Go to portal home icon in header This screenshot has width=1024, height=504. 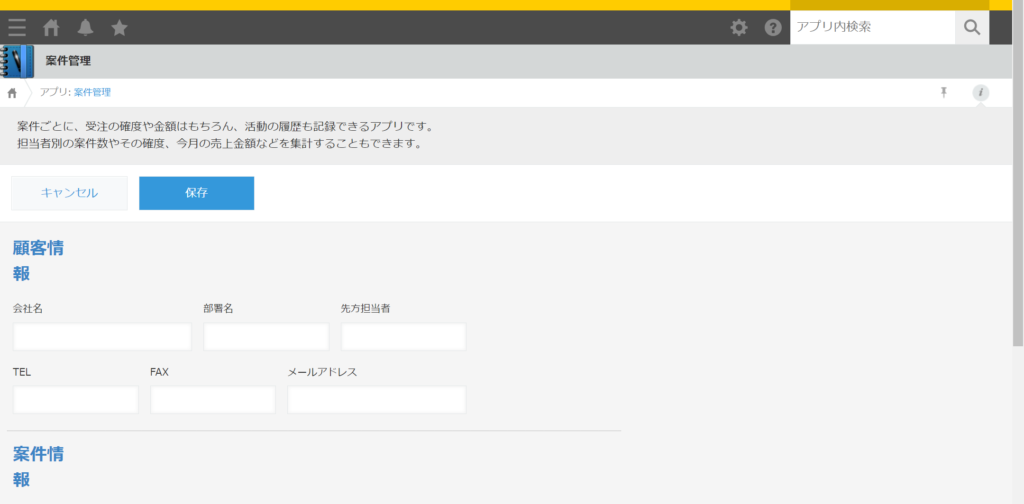pyautogui.click(x=51, y=27)
